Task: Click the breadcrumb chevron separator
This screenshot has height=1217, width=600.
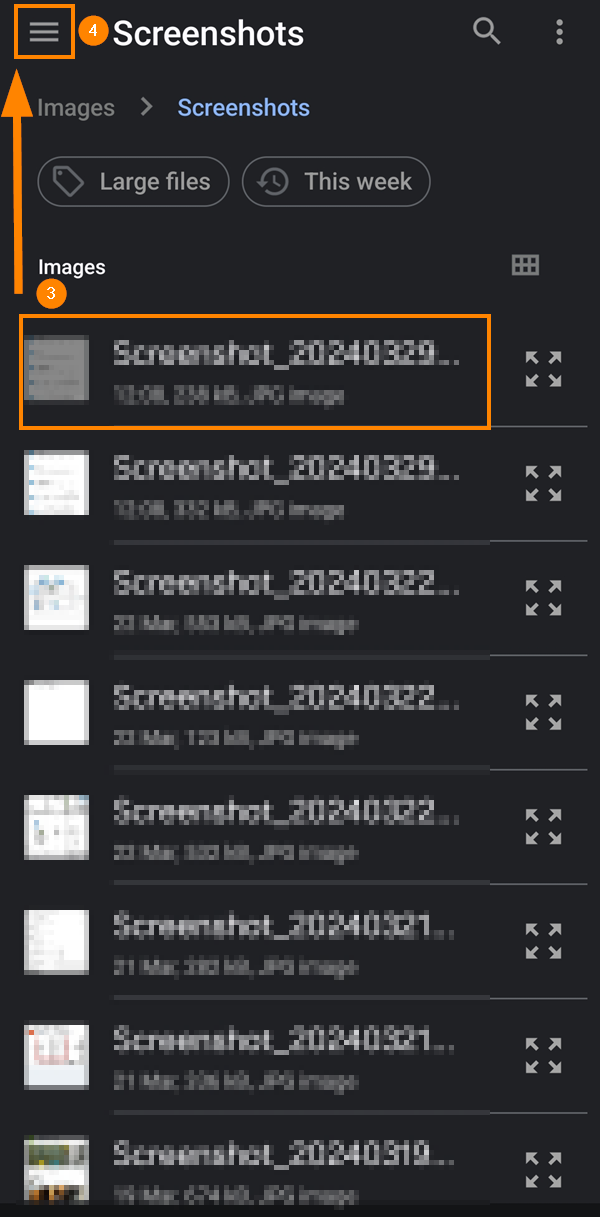Action: [x=147, y=107]
